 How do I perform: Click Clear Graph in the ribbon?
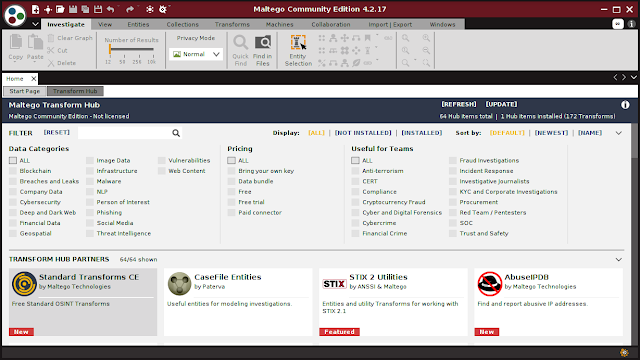tap(70, 38)
